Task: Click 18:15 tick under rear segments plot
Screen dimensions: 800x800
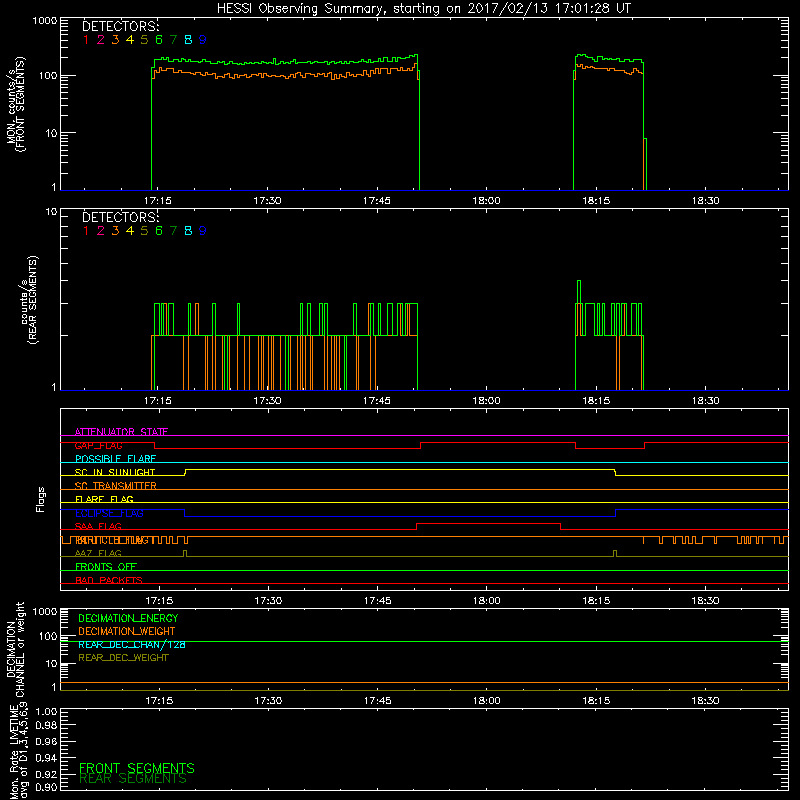Action: pos(596,401)
